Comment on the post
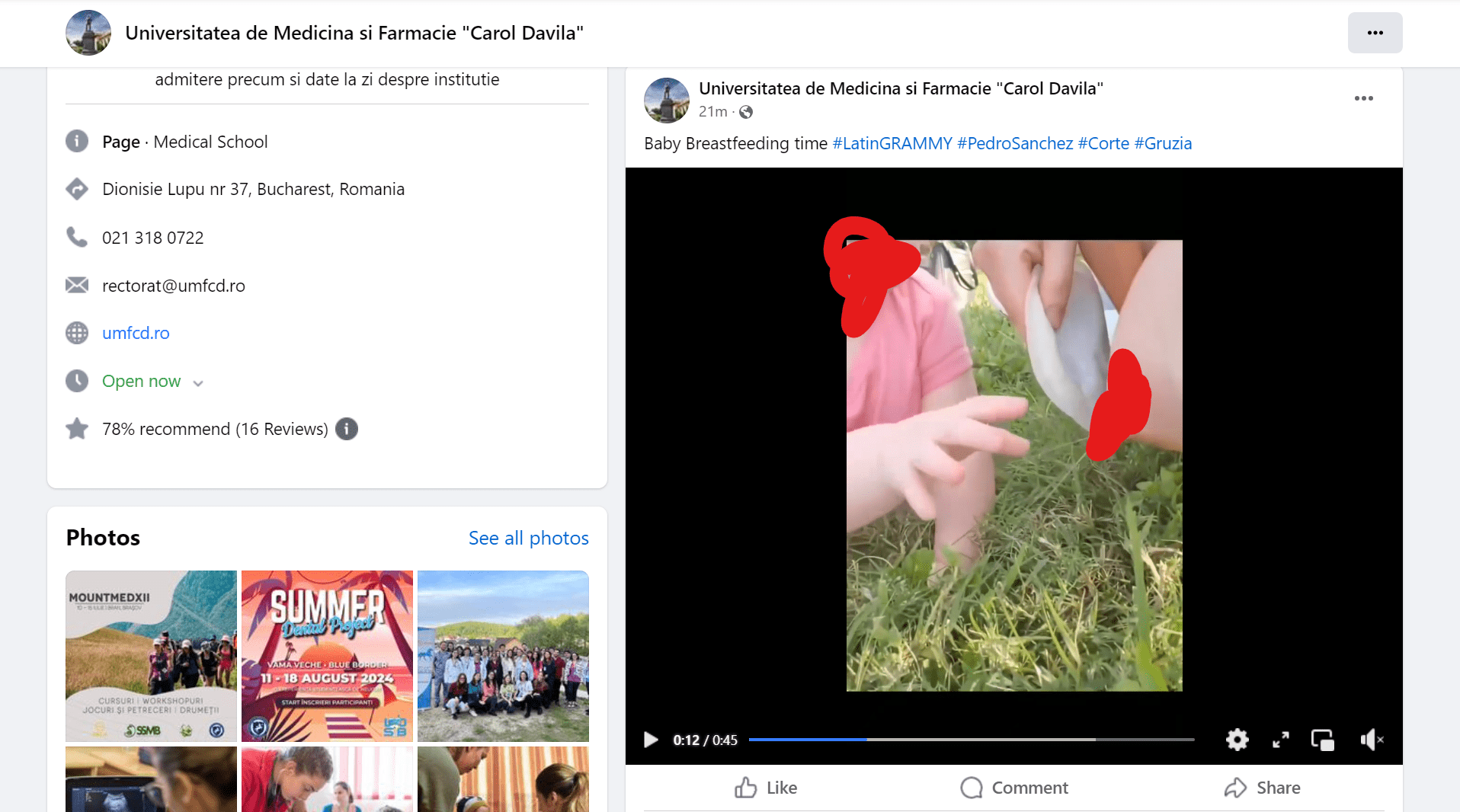The width and height of the screenshot is (1460, 812). tap(1013, 788)
